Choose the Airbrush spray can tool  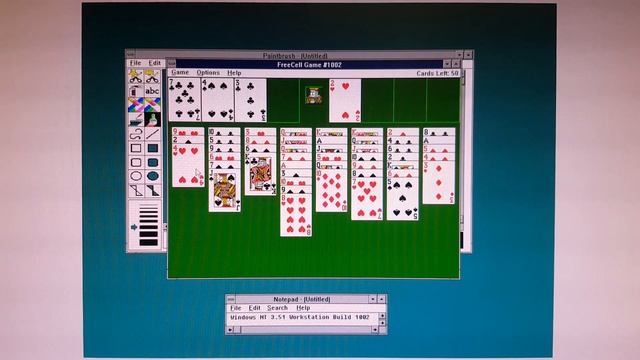point(136,91)
